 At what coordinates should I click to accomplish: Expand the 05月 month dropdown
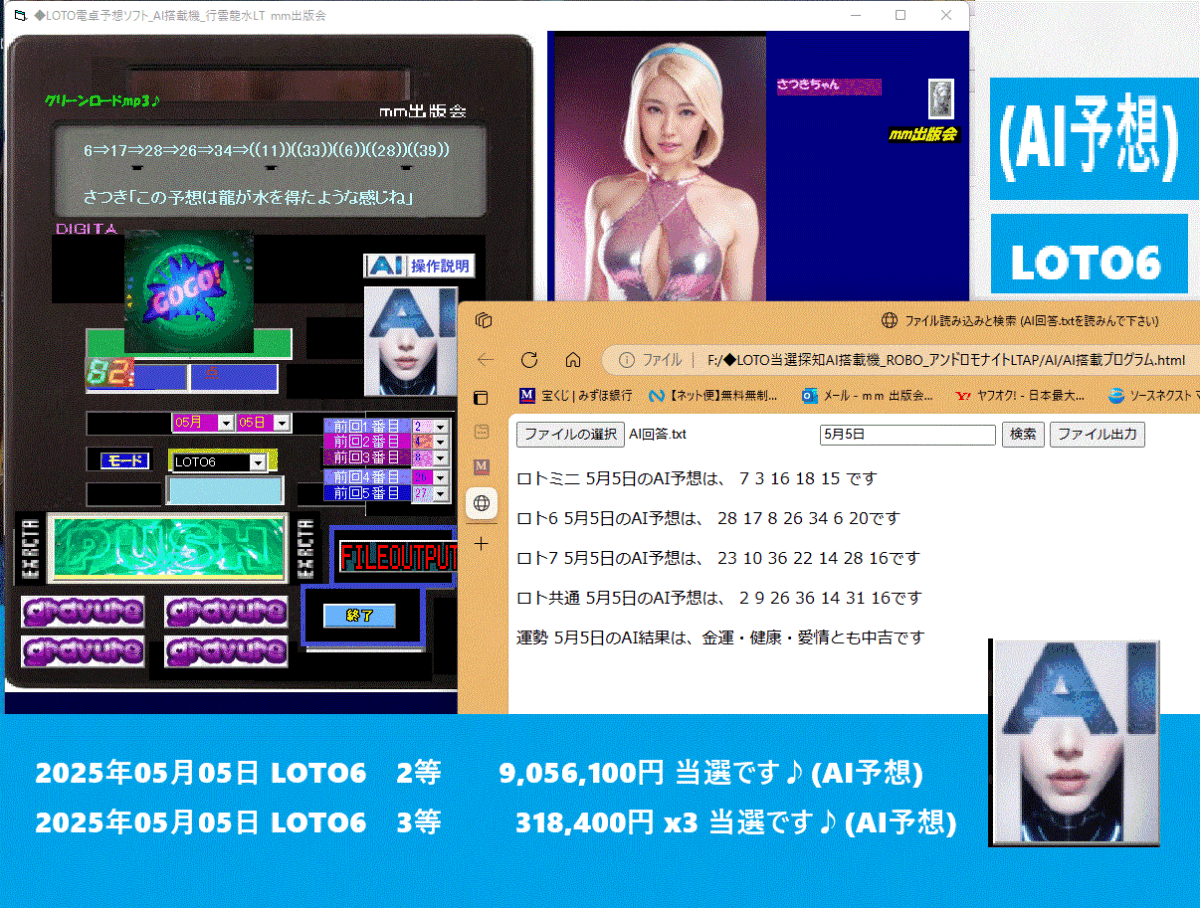226,423
